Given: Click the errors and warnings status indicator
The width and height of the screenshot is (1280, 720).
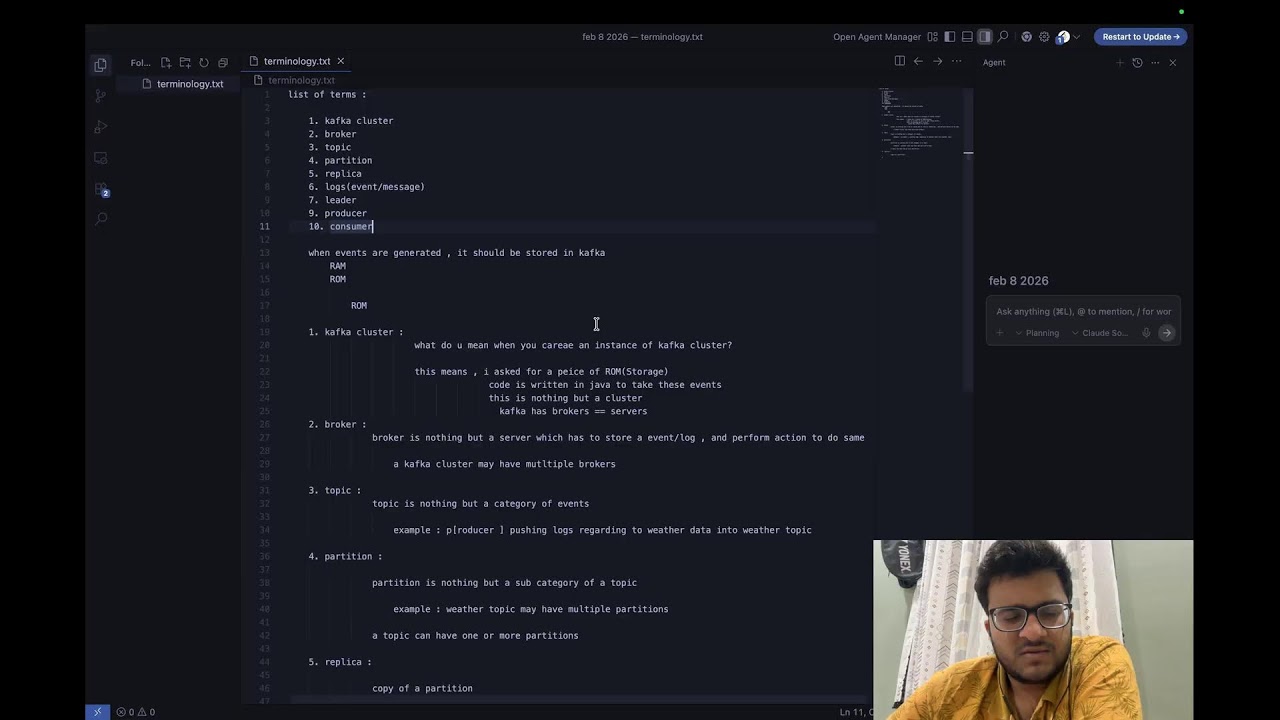Looking at the screenshot, I should [x=135, y=712].
